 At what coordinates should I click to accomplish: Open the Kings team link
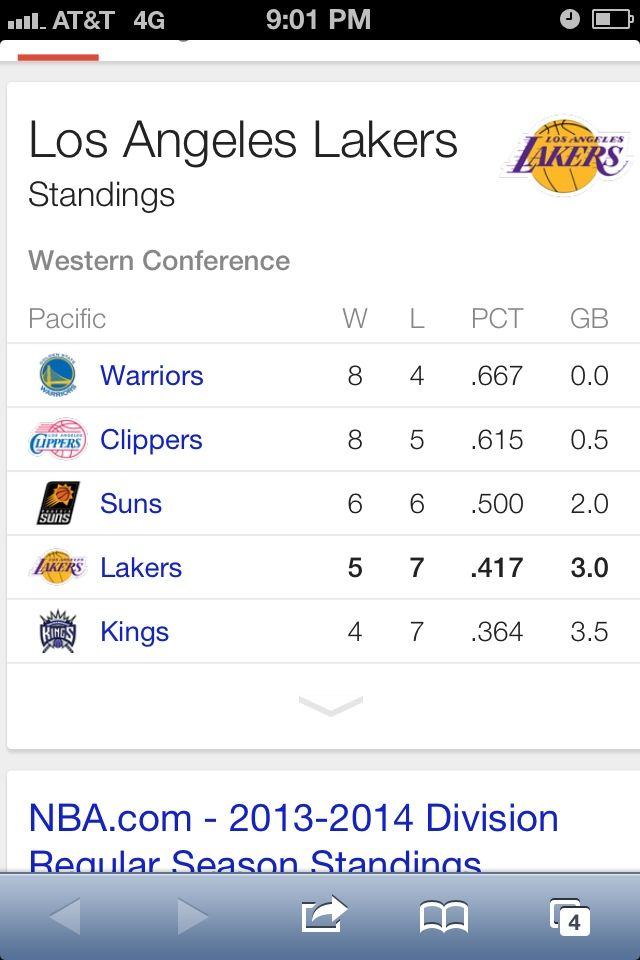point(134,632)
